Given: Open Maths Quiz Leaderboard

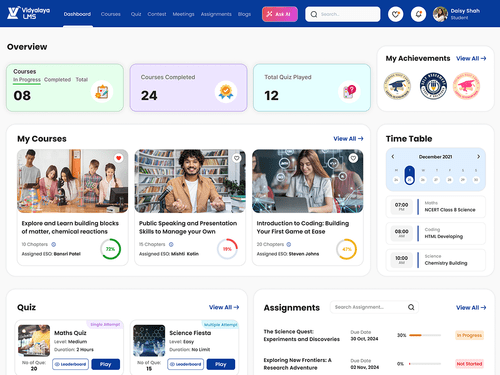Looking at the screenshot, I should click(x=70, y=364).
